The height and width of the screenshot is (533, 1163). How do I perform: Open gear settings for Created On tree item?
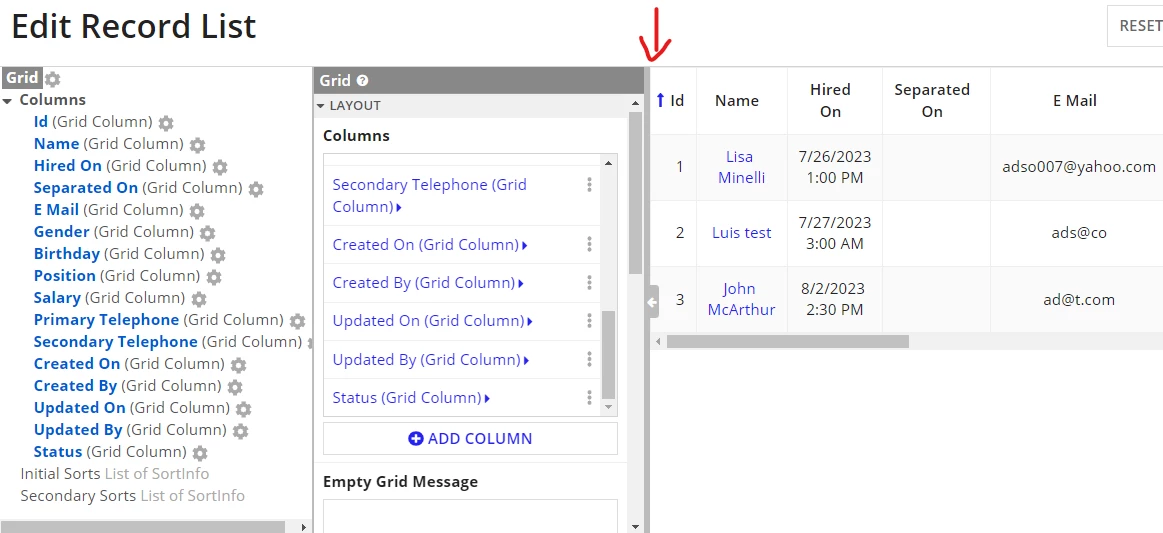(238, 365)
